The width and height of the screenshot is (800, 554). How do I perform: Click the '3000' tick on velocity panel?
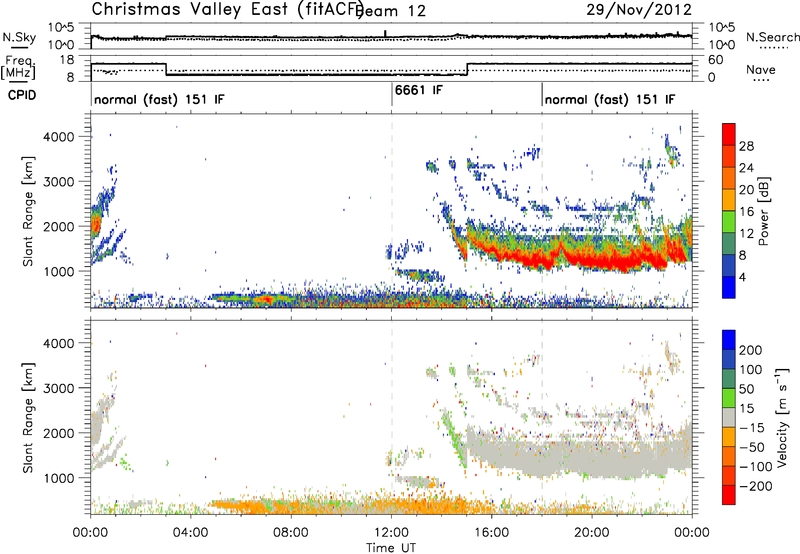click(58, 388)
